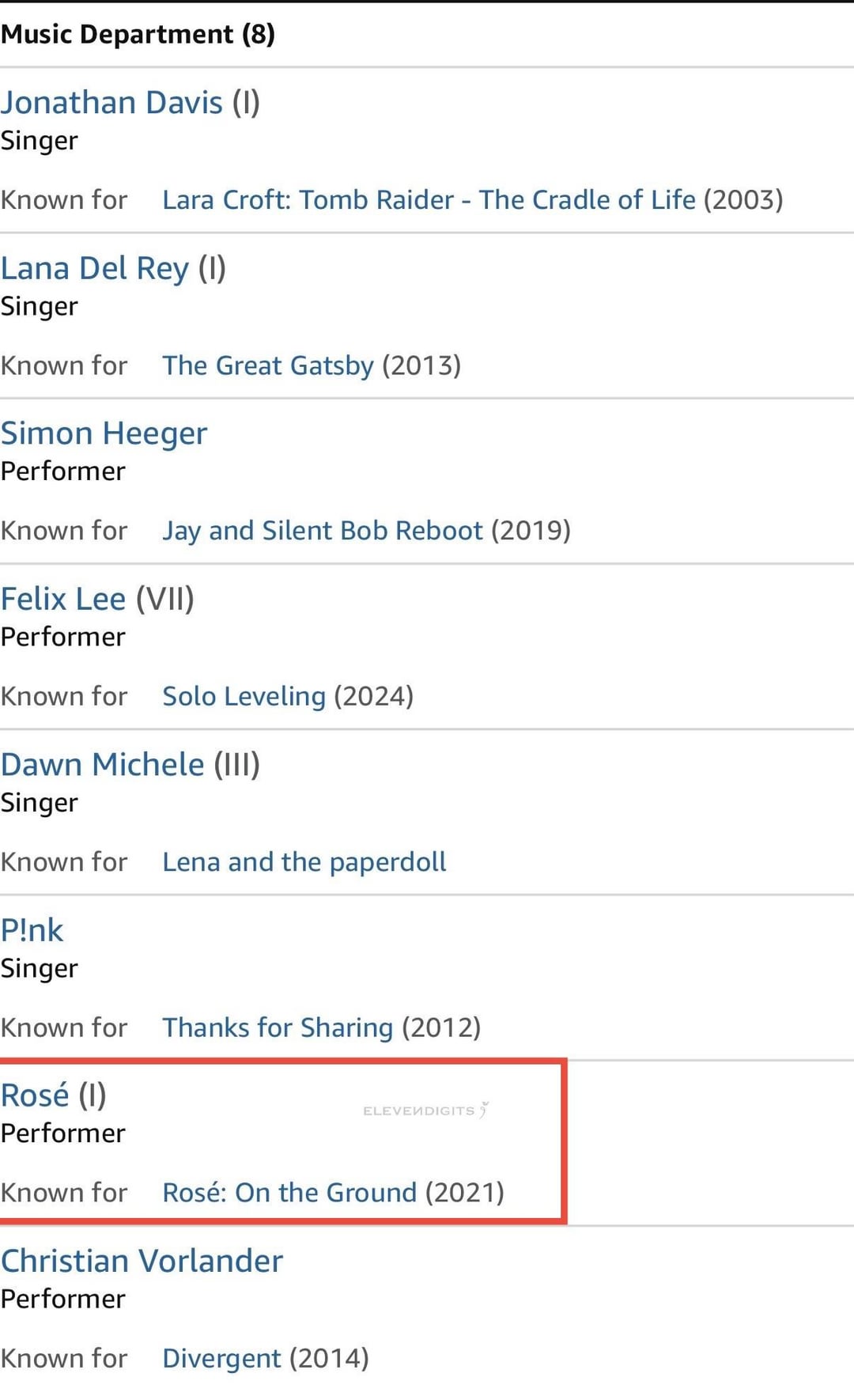Image resolution: width=854 pixels, height=1400 pixels.
Task: Open Simon Heeger profile link
Action: 104,433
